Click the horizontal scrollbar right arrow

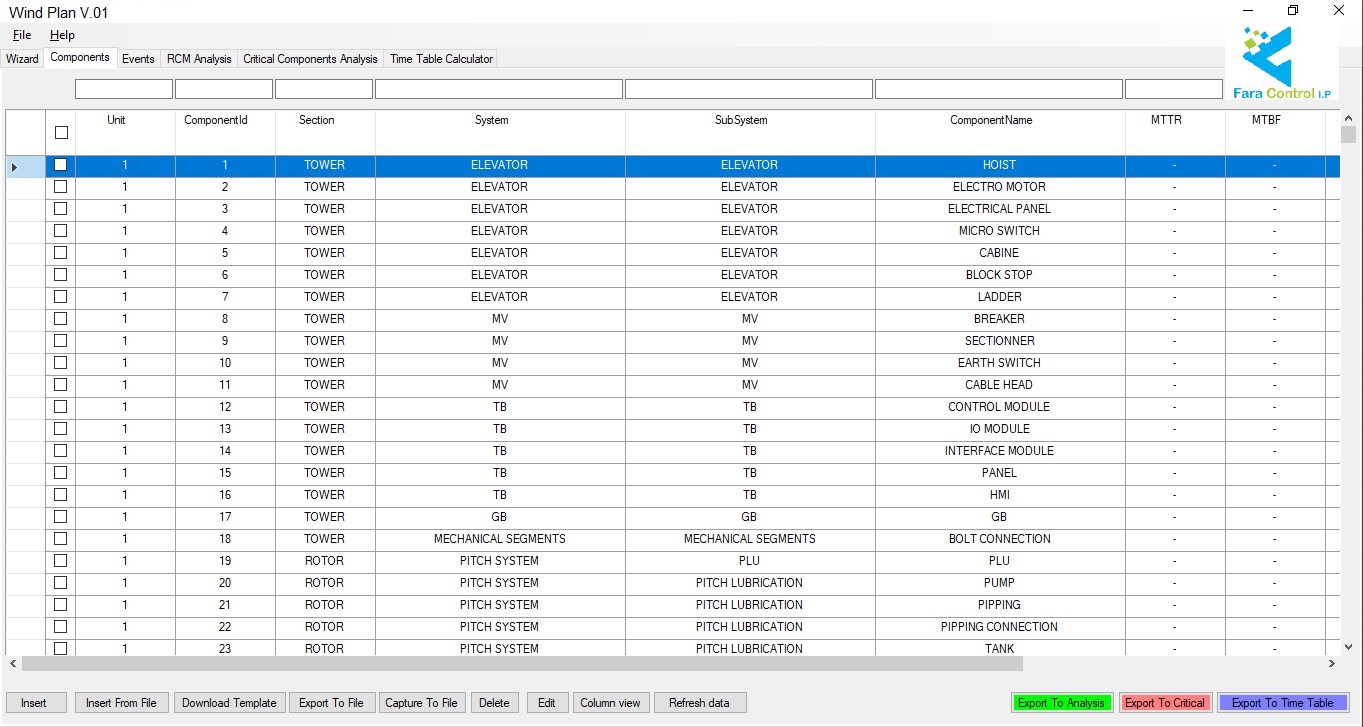click(x=1331, y=664)
